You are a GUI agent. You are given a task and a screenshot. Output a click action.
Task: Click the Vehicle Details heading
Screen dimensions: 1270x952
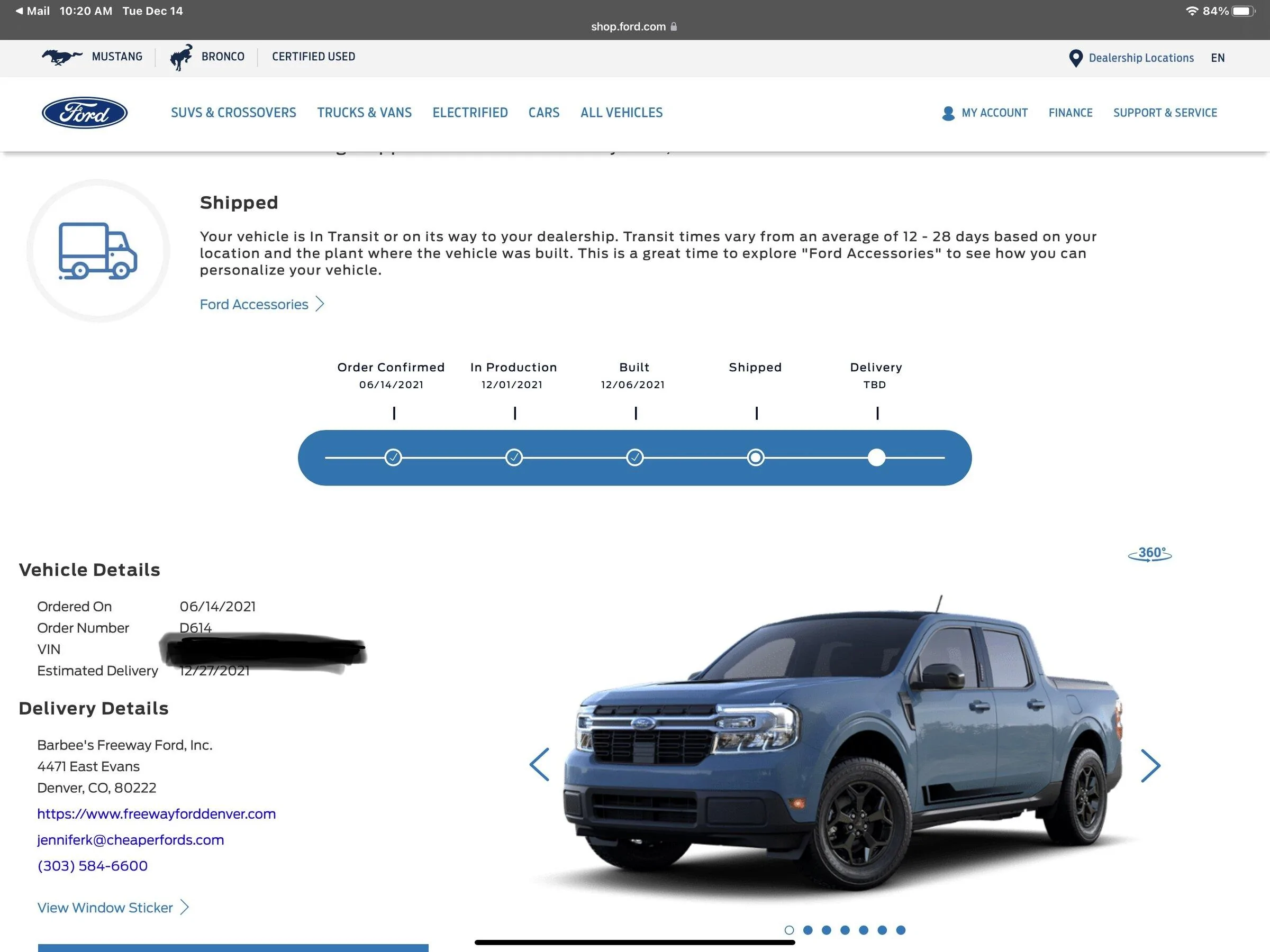pyautogui.click(x=89, y=570)
